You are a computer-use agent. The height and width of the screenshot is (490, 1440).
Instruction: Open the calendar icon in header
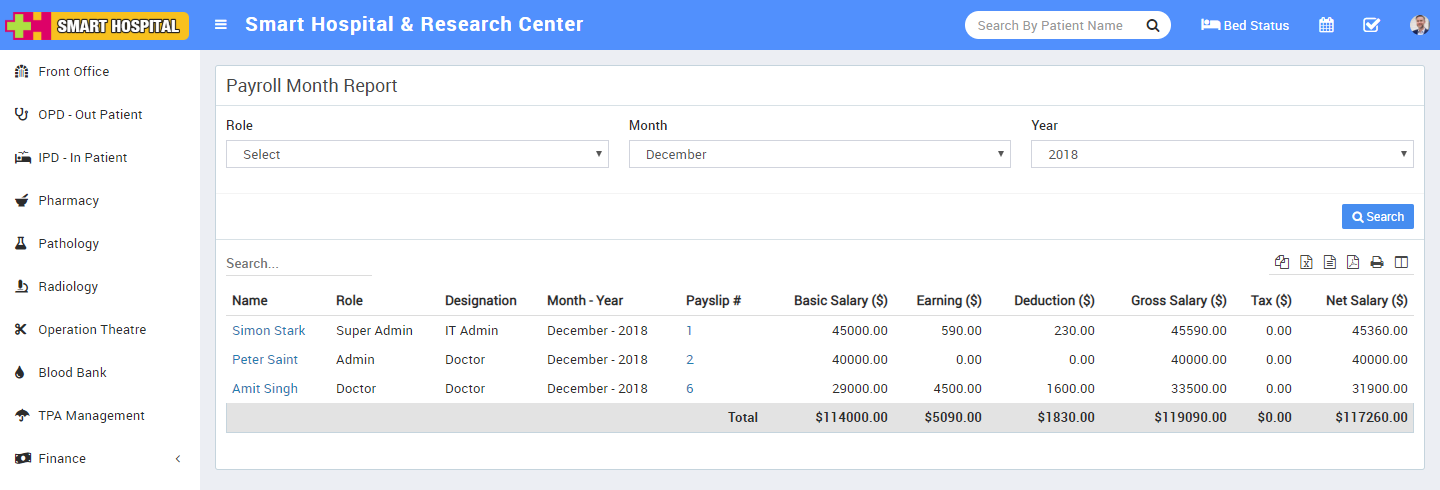[x=1326, y=25]
